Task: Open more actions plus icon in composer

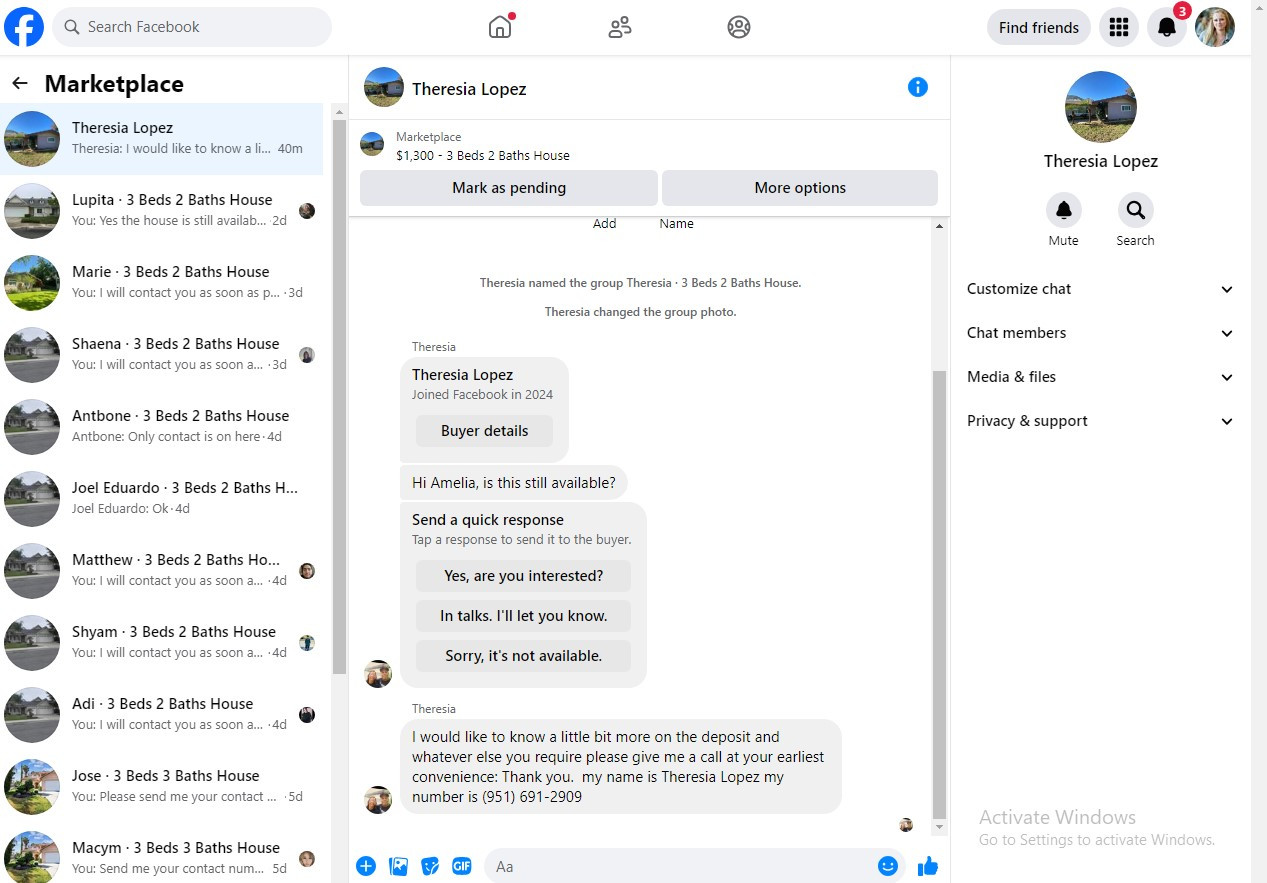Action: point(366,866)
